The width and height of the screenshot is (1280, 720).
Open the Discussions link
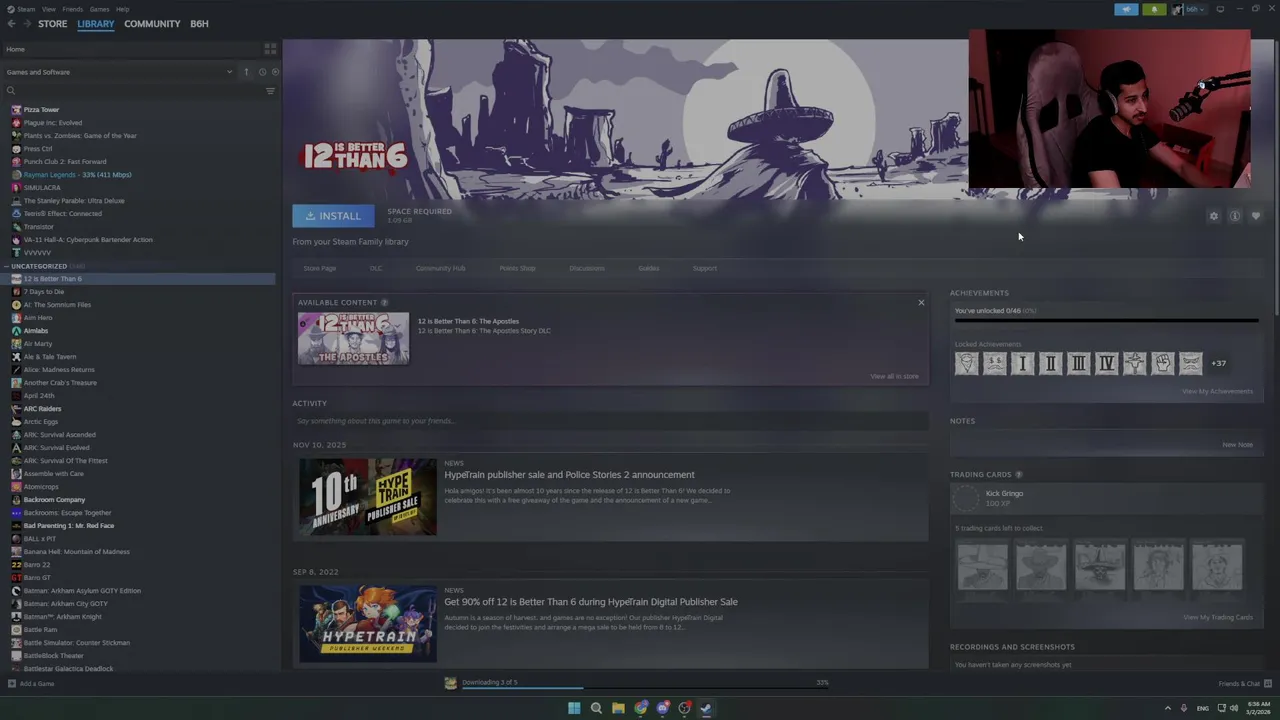click(587, 268)
